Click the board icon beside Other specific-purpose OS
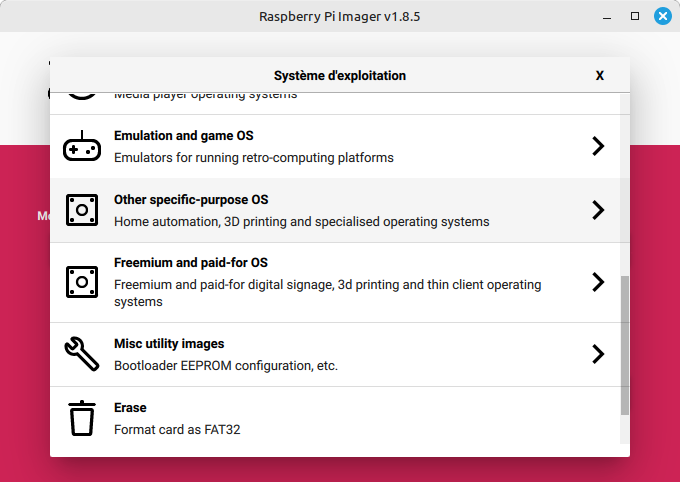Screen dimensions: 680x482 coord(82,210)
